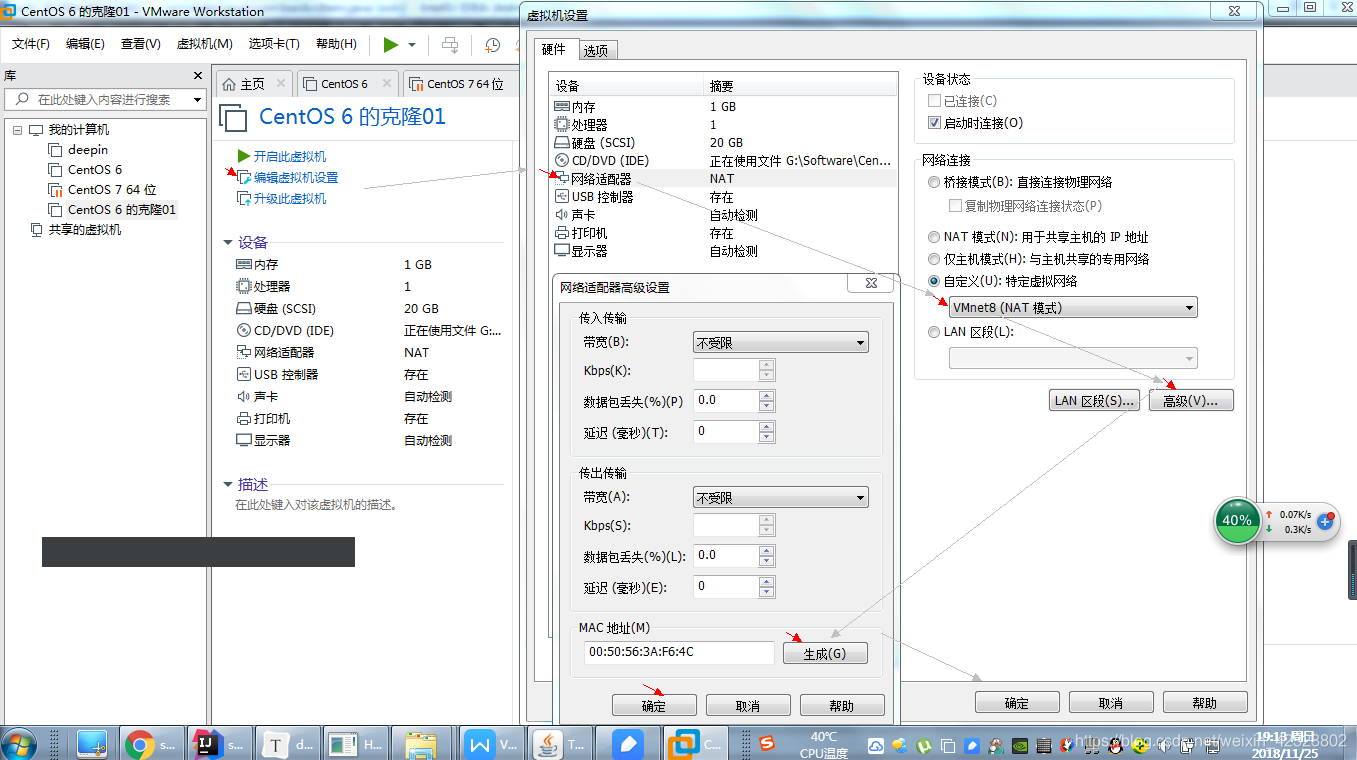
Task: Click the send Ctrl+Alt+Del toolbar icon
Action: 450,45
